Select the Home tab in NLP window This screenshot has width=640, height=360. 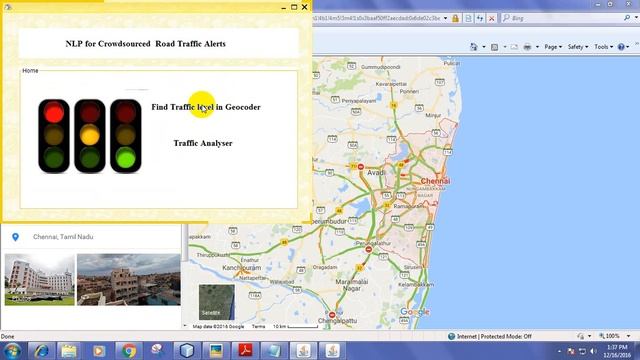pyautogui.click(x=30, y=71)
